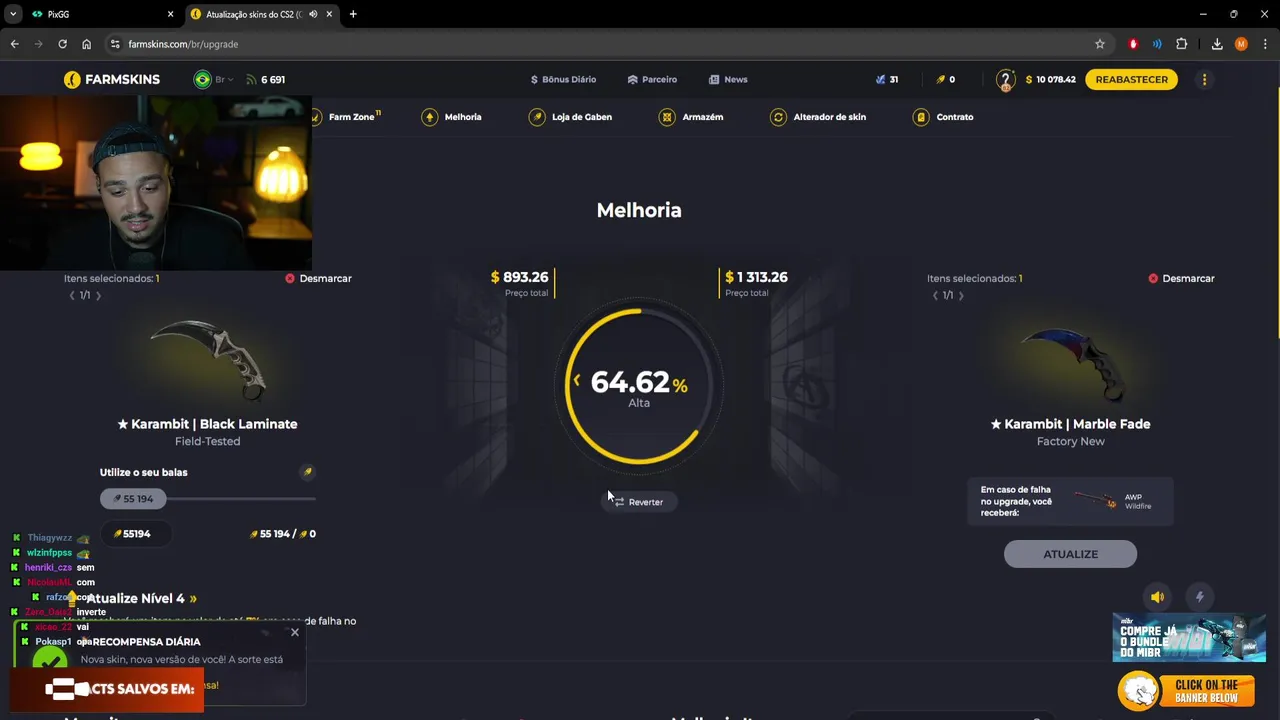Image resolution: width=1280 pixels, height=720 pixels.
Task: Click the online players count 6 691
Action: pos(266,80)
